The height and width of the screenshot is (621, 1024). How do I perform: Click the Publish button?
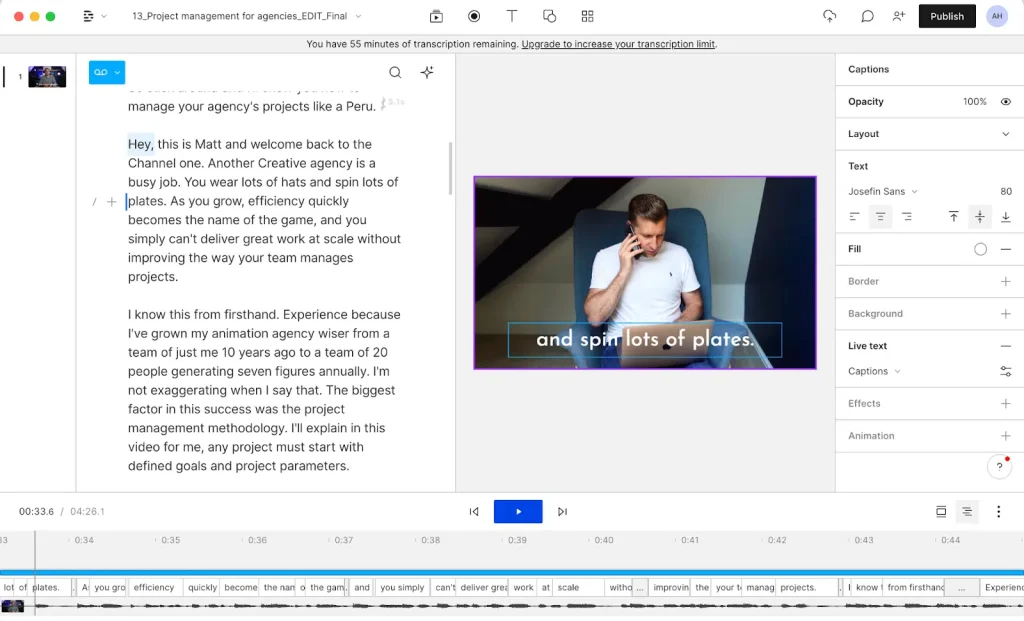pos(946,16)
